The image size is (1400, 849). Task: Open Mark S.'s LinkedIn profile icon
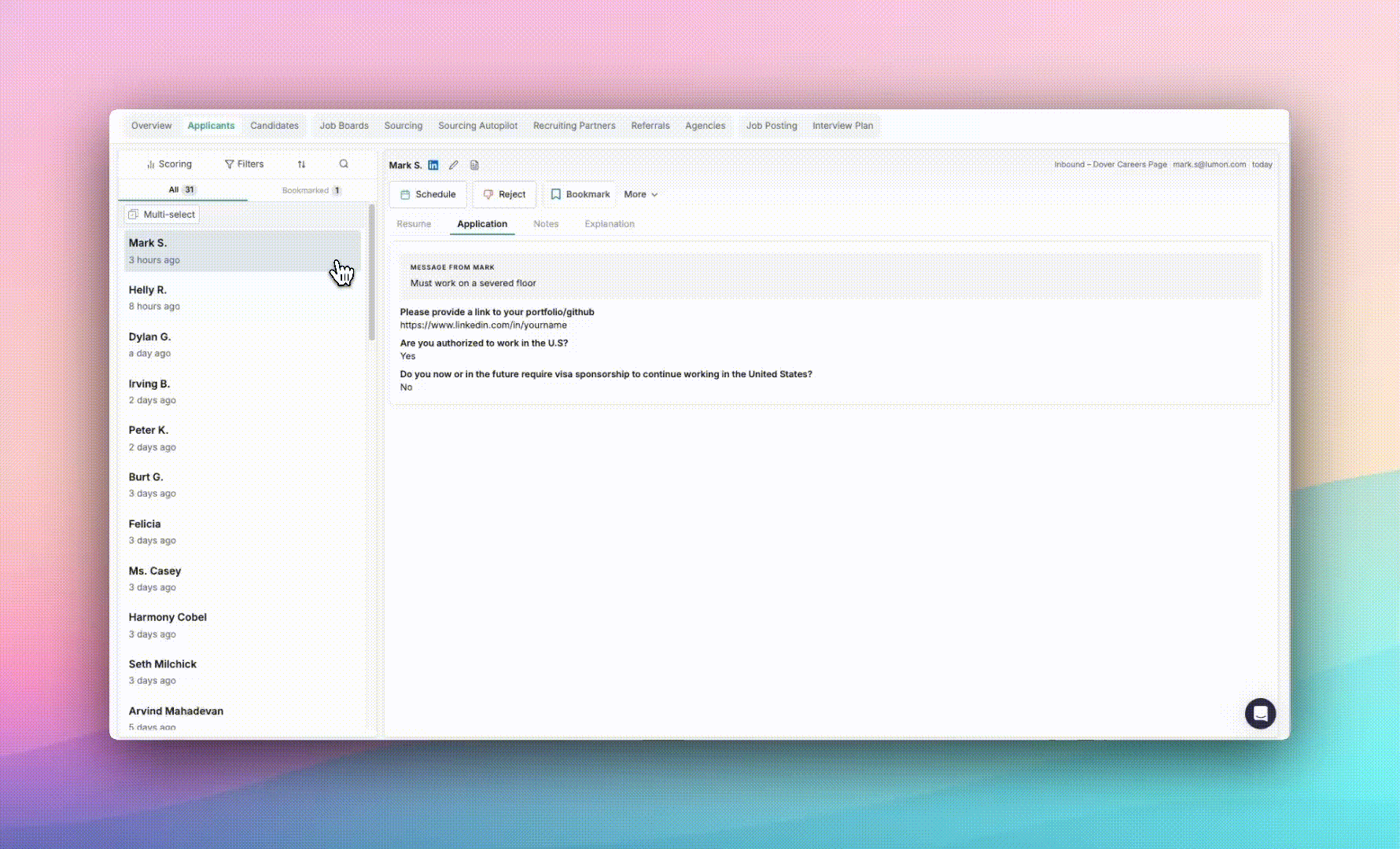[x=433, y=165]
